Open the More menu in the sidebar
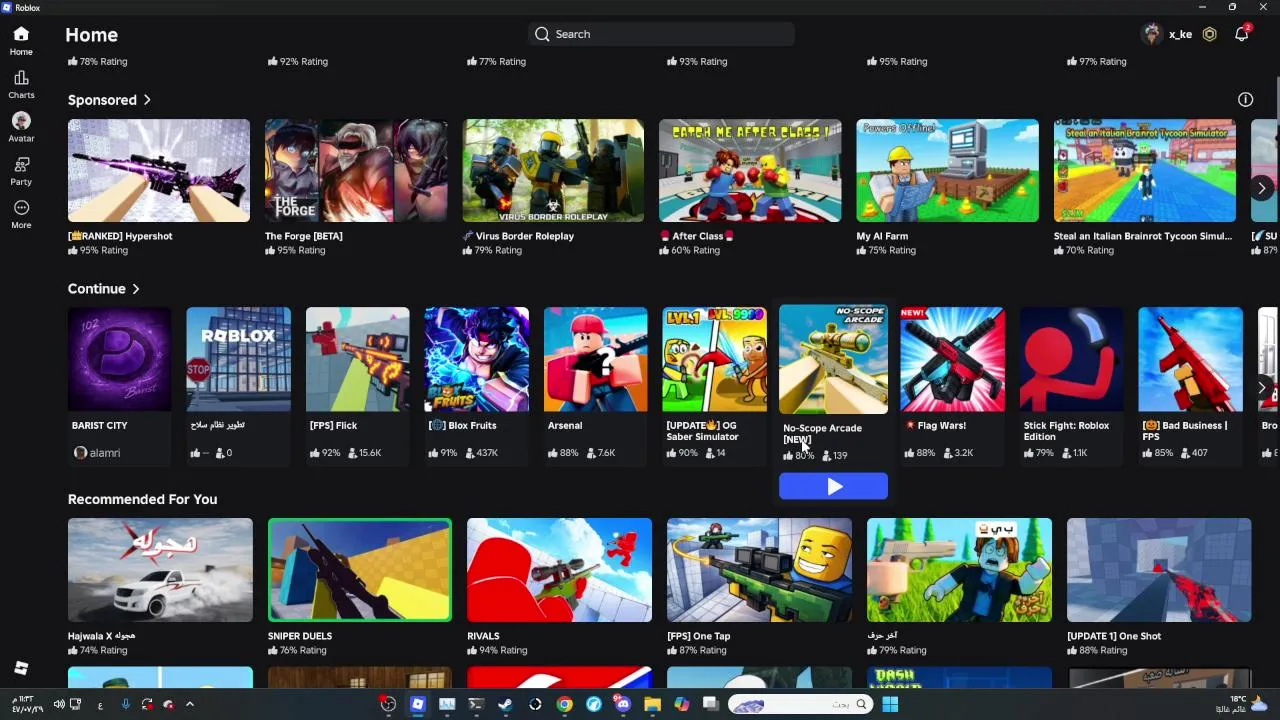The image size is (1280, 720). tap(21, 215)
